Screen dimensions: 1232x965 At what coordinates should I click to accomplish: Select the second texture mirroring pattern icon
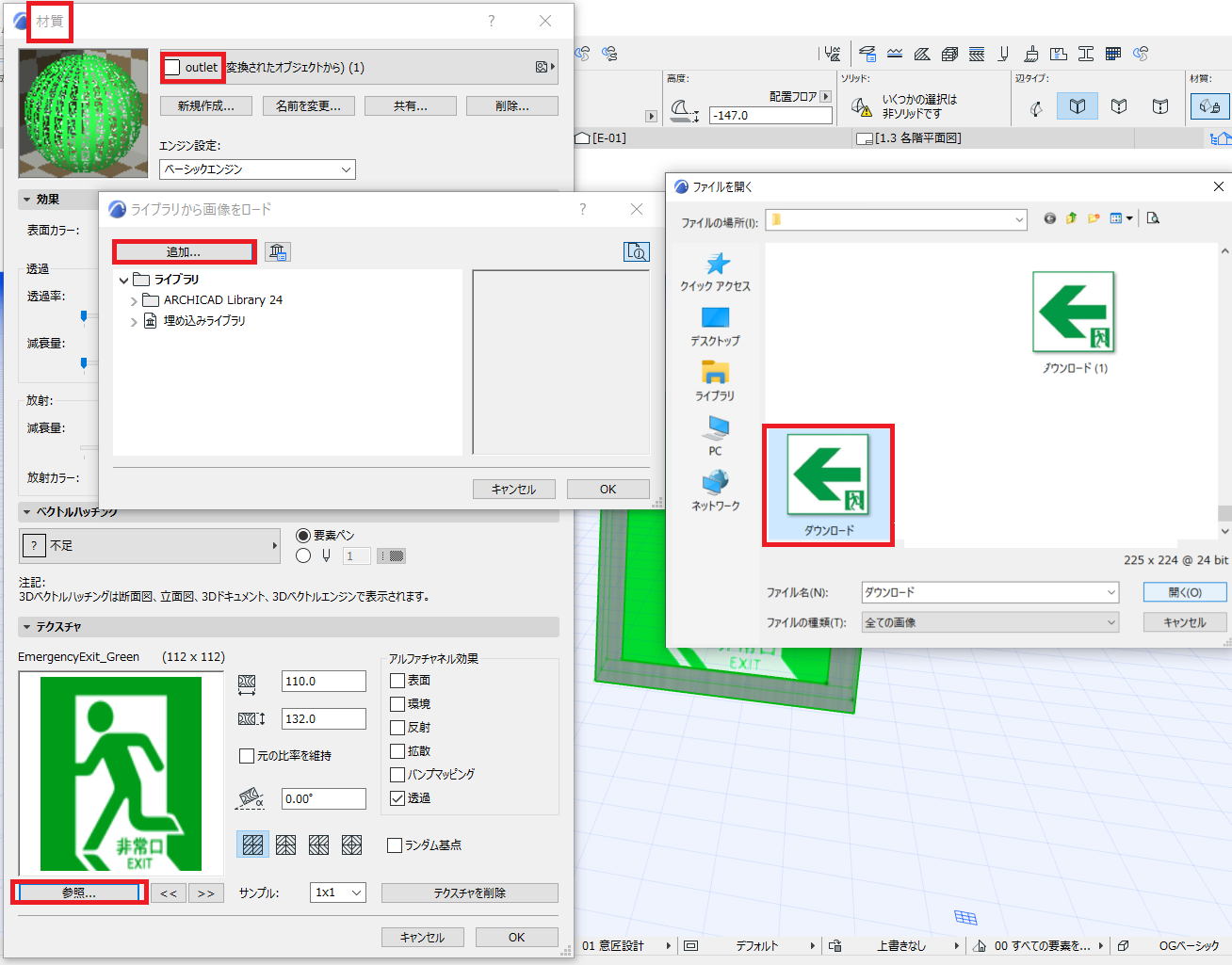tap(285, 844)
